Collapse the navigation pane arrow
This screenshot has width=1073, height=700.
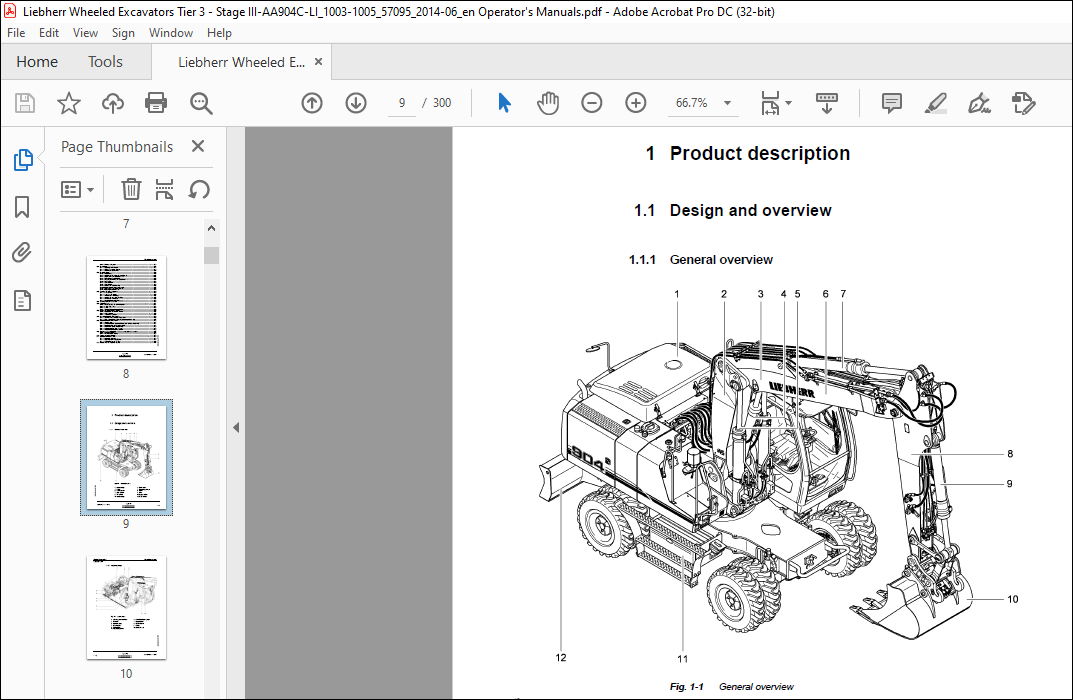(x=236, y=428)
